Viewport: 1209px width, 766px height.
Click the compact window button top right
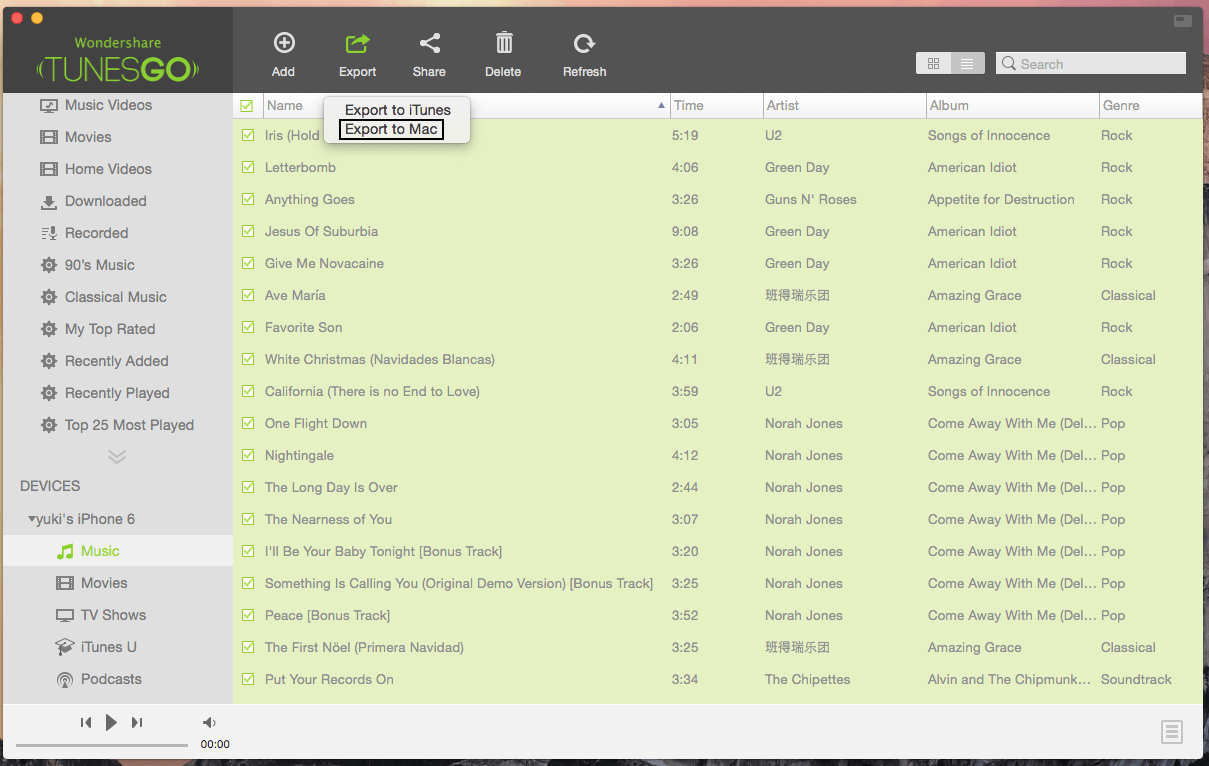pos(1182,20)
